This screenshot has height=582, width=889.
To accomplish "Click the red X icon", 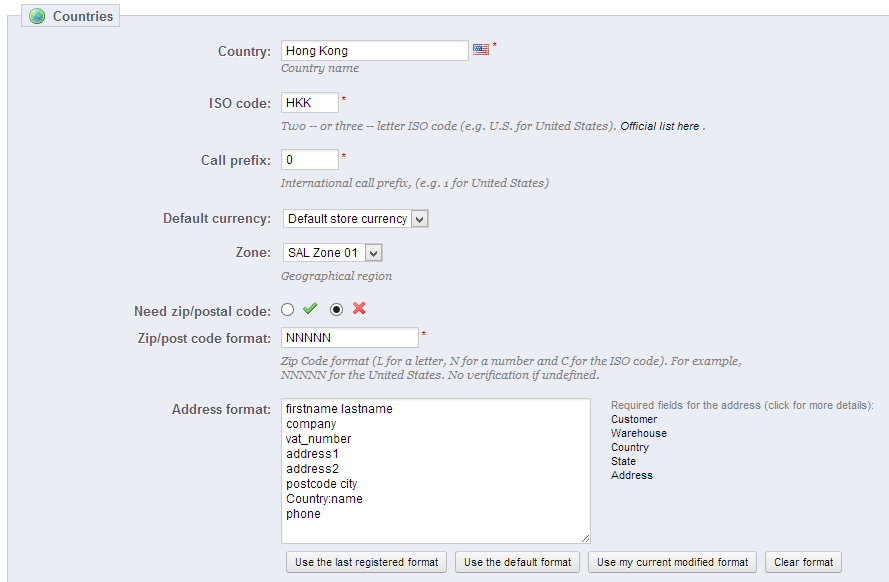I will 359,309.
